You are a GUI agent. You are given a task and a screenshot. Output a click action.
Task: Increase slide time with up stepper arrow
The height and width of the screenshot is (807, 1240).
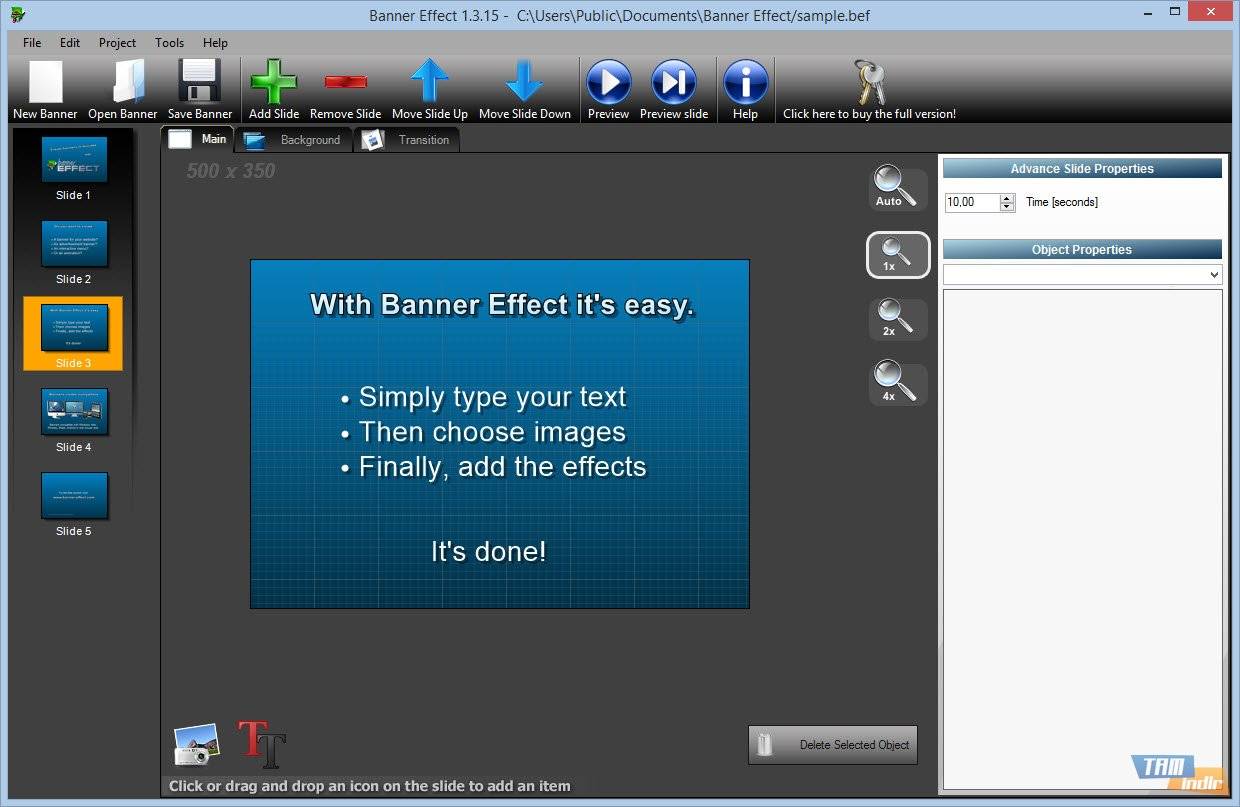click(1007, 198)
